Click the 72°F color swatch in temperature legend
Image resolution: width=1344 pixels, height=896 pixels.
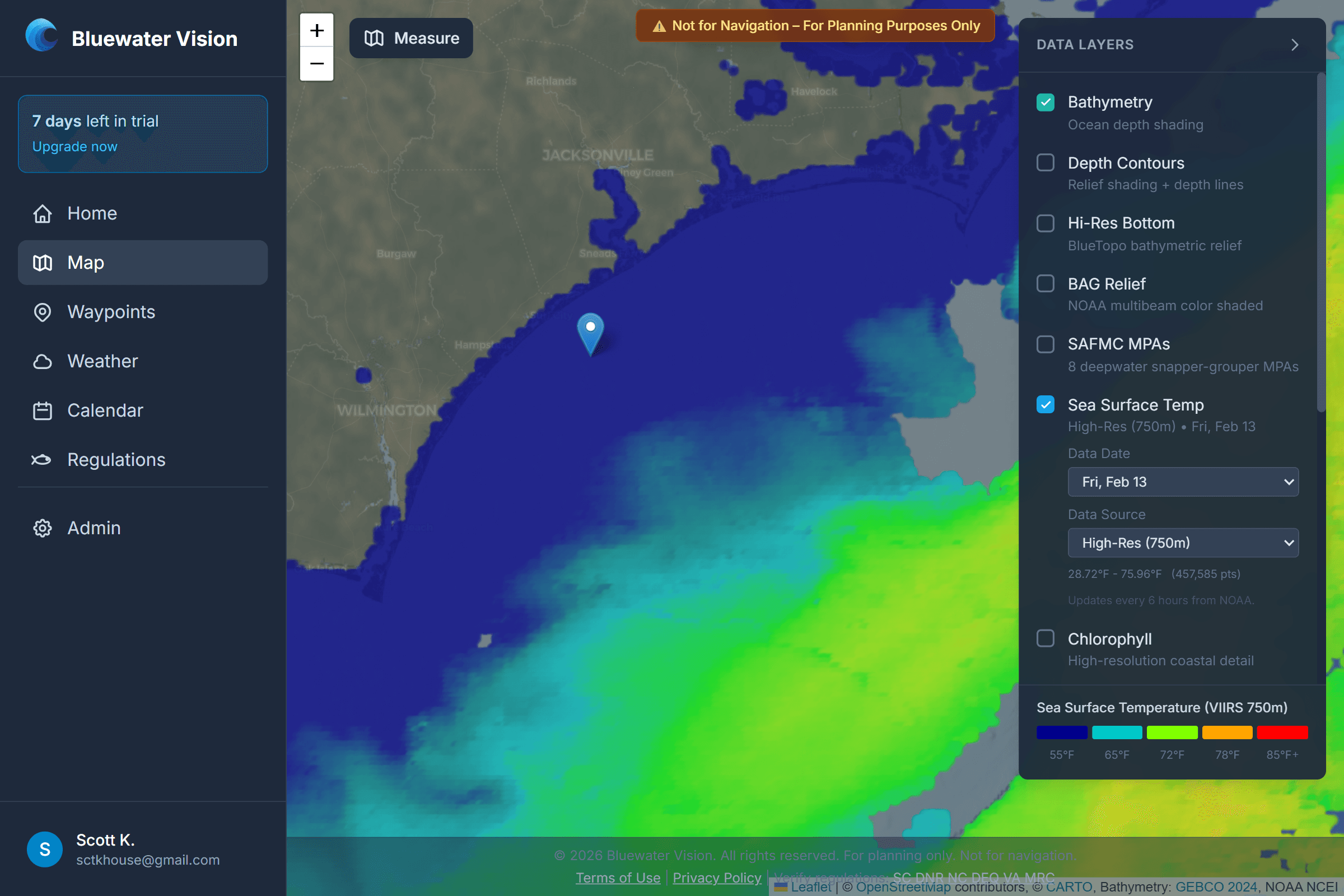[1172, 732]
